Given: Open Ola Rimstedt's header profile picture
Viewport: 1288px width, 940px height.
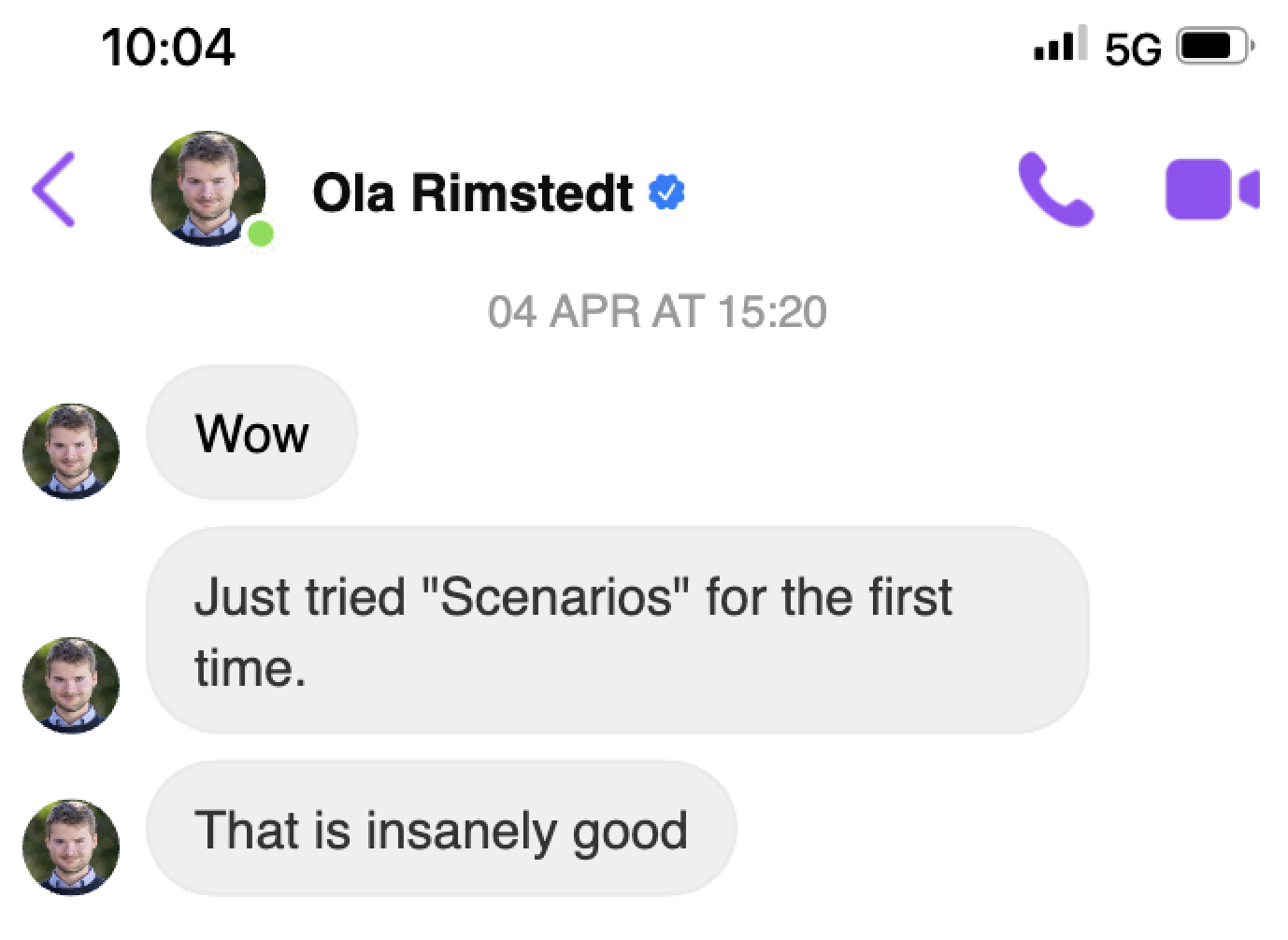Looking at the screenshot, I should point(208,188).
